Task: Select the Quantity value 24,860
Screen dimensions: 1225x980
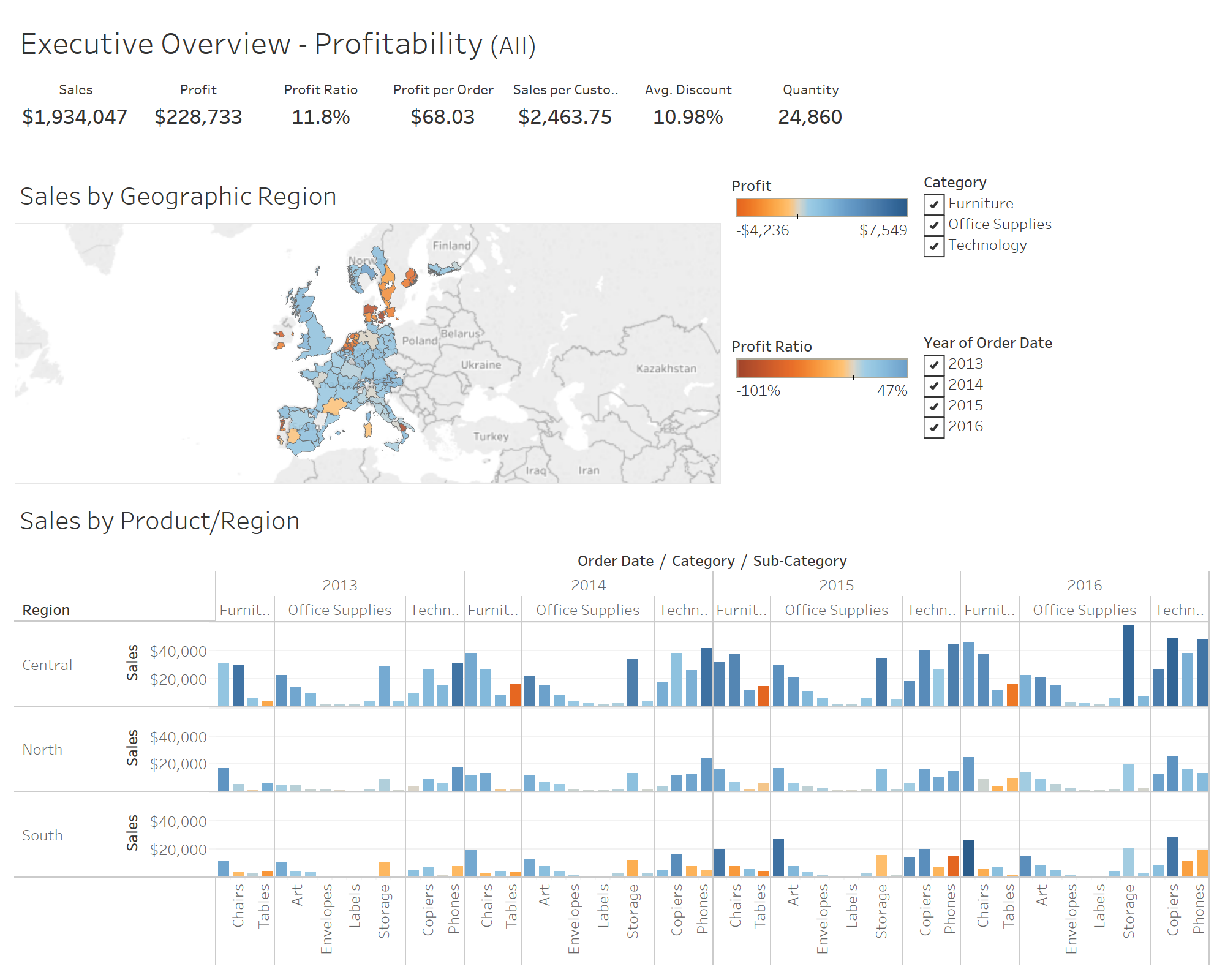Action: click(x=810, y=117)
